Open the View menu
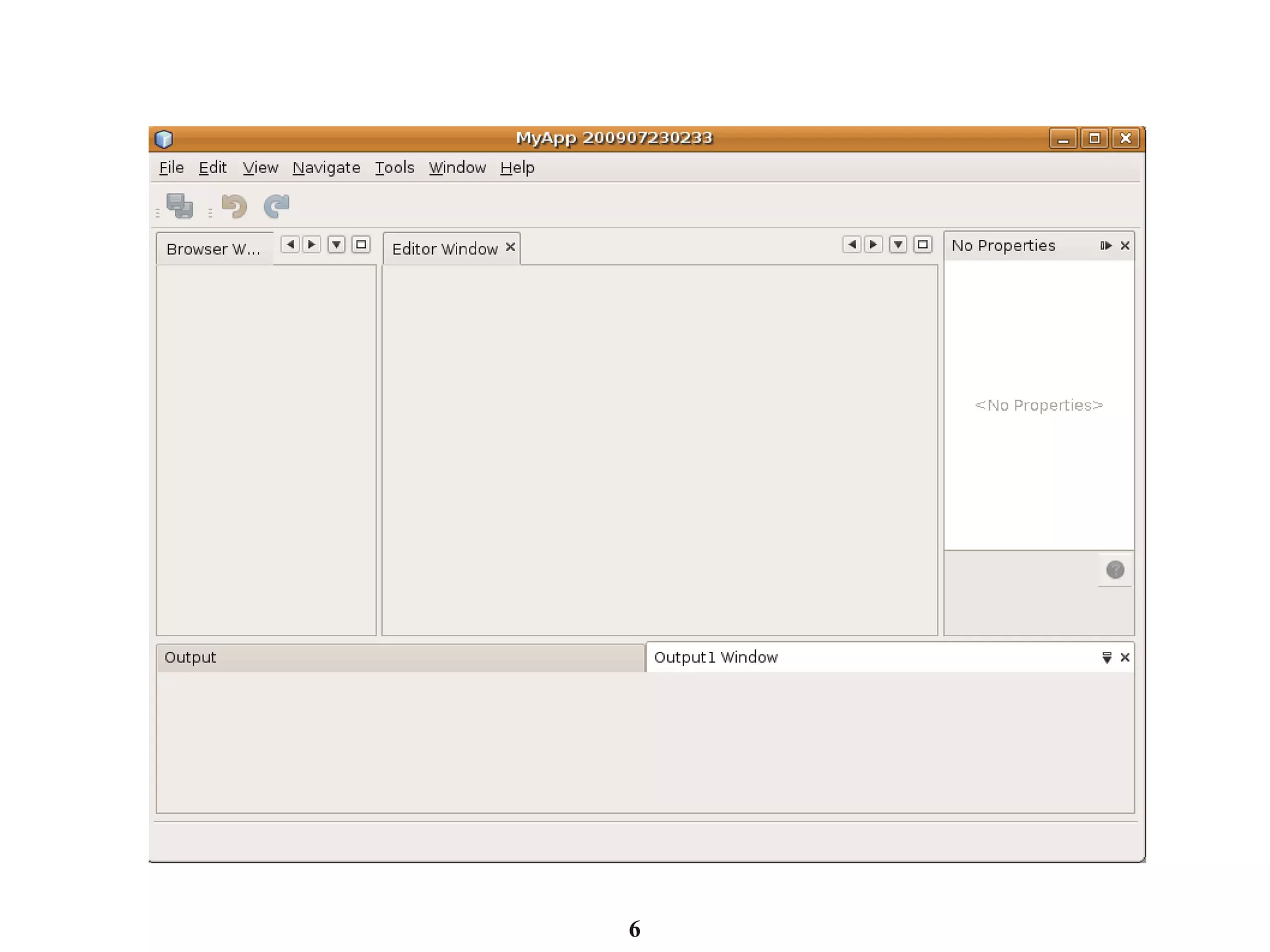Viewport: 1270px width, 952px height. [x=260, y=167]
